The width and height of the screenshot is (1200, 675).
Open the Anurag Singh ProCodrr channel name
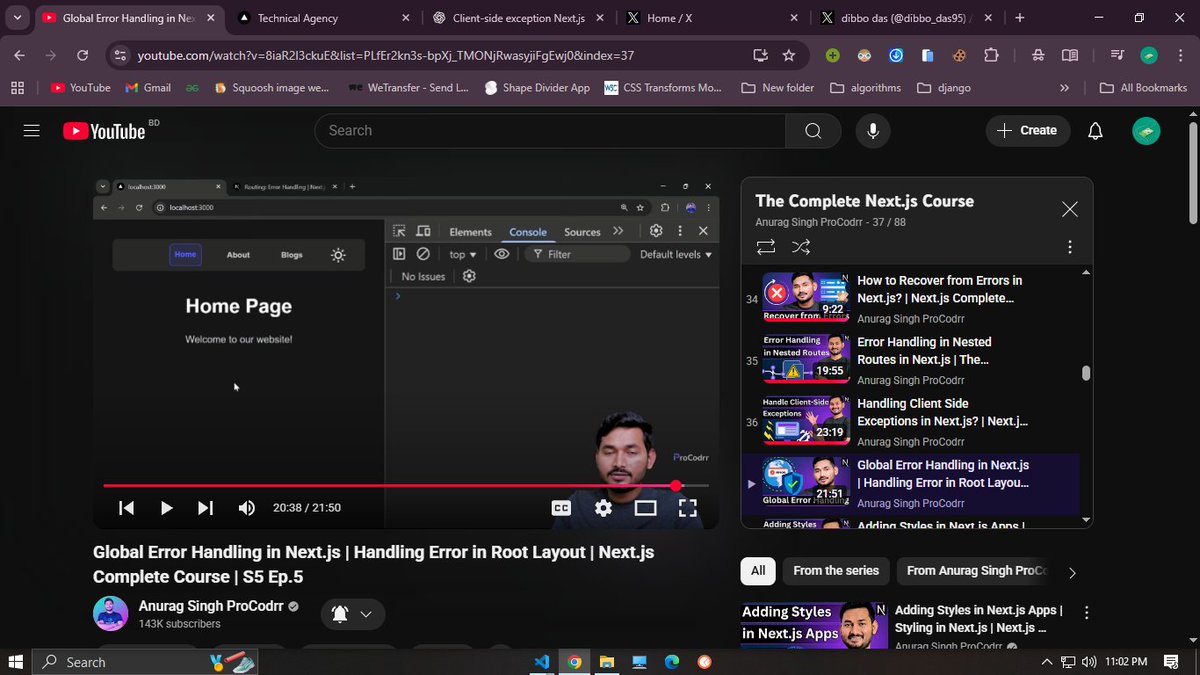click(x=211, y=606)
